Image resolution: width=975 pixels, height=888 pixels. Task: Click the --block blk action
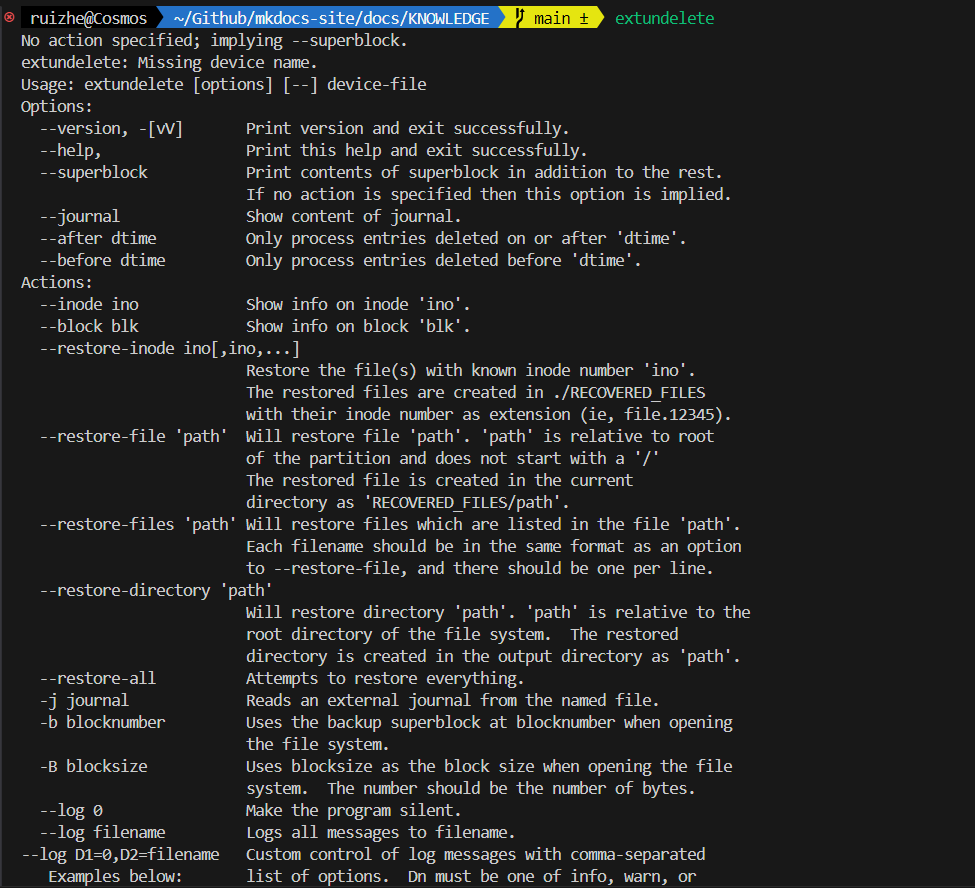coord(89,326)
